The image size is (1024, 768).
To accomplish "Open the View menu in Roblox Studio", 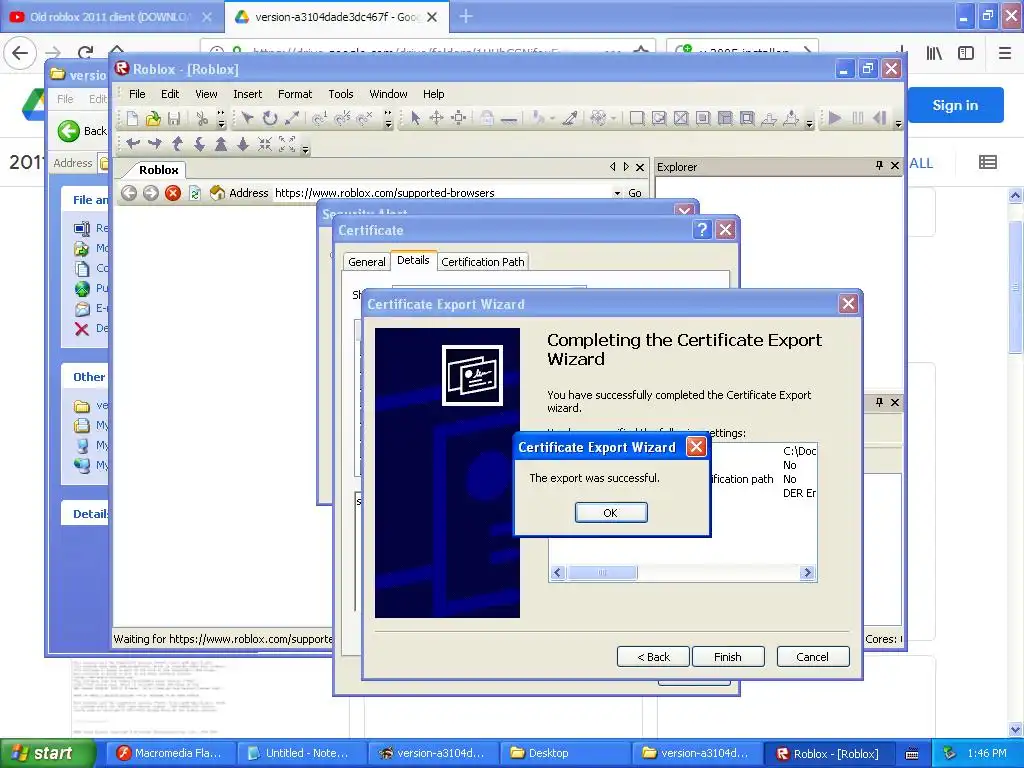I will pyautogui.click(x=206, y=94).
